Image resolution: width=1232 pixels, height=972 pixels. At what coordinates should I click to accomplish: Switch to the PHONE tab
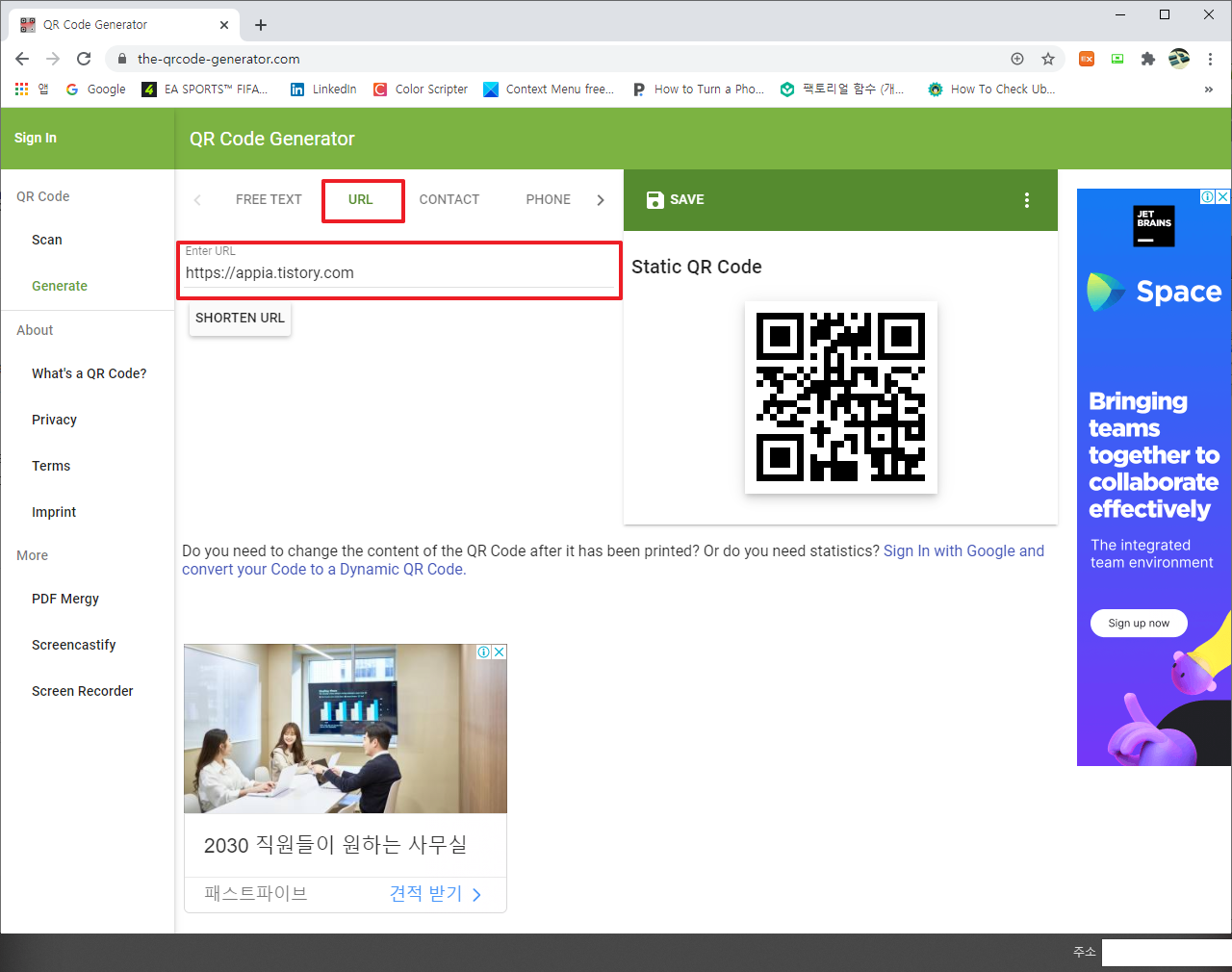point(549,199)
